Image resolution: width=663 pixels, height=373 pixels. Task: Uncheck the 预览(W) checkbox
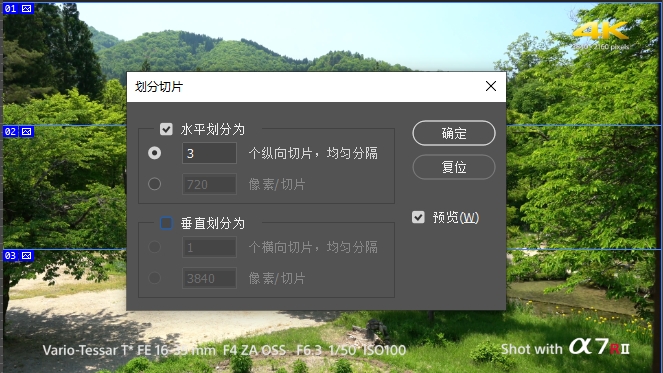[x=418, y=217]
